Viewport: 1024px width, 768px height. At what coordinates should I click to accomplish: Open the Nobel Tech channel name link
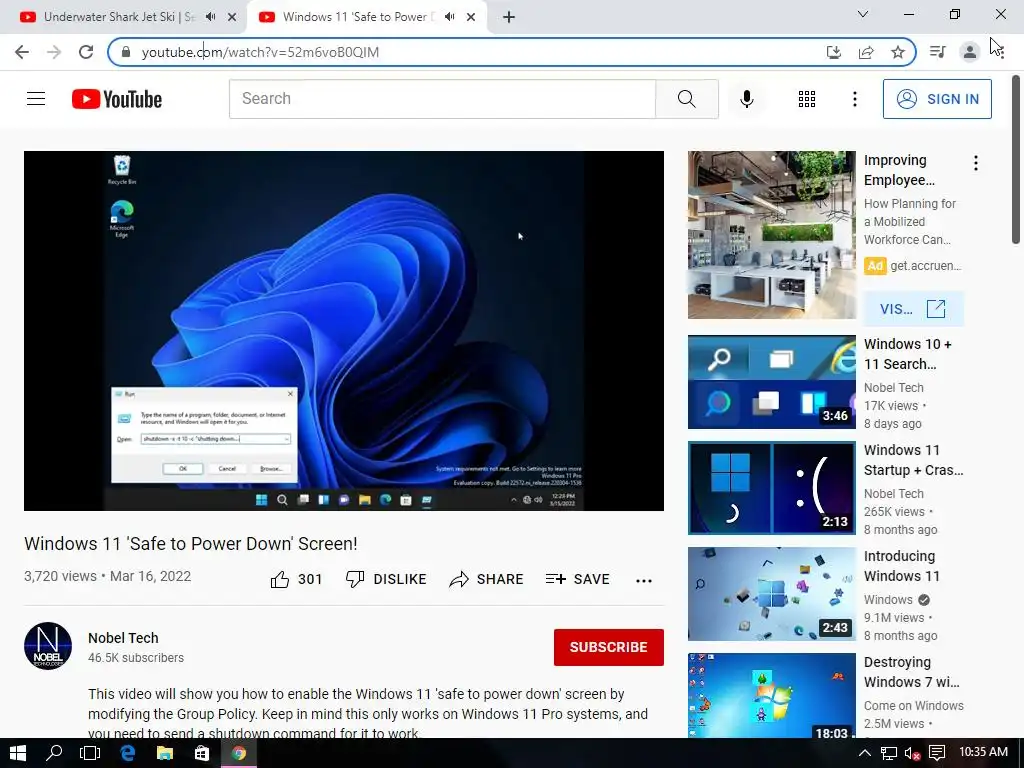[123, 638]
